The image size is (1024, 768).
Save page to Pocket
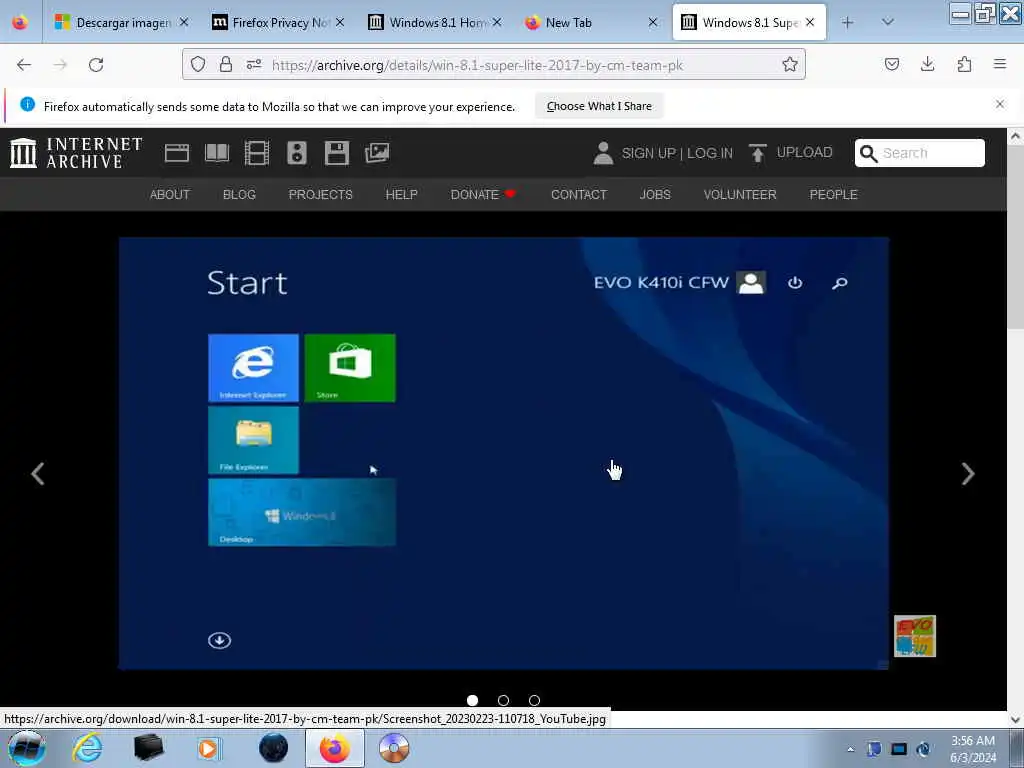pyautogui.click(x=892, y=64)
